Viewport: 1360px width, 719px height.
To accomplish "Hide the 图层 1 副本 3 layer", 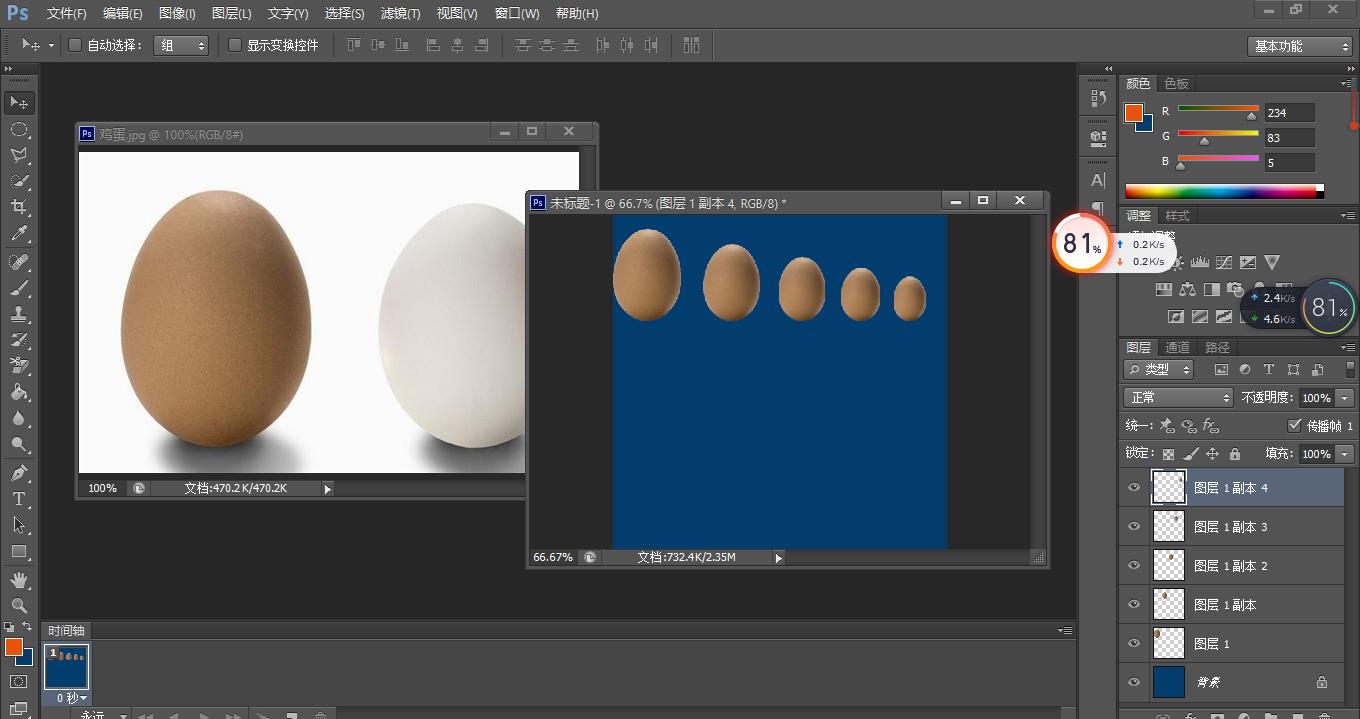I will click(x=1134, y=527).
